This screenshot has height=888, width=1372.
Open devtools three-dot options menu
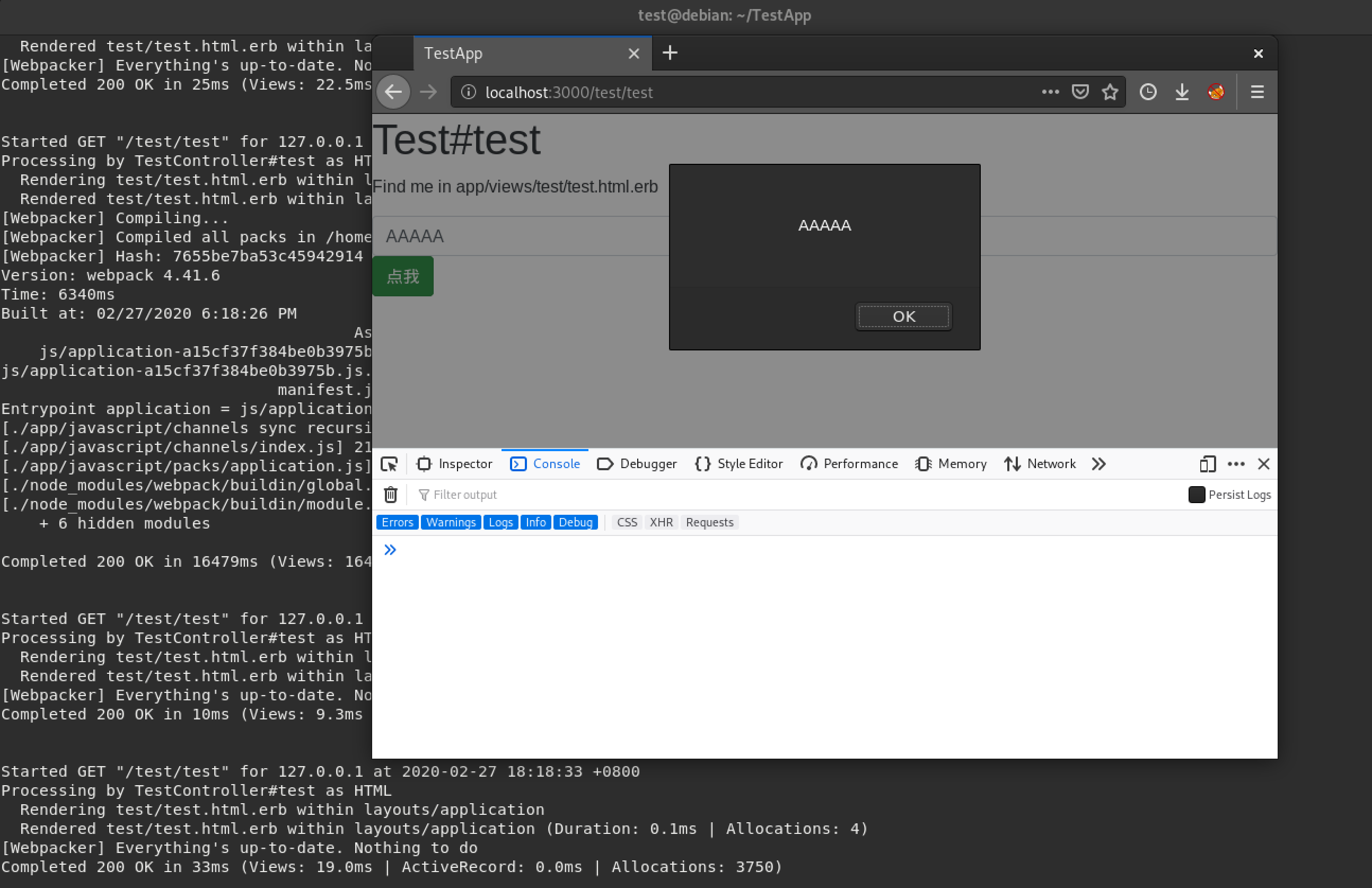1236,464
